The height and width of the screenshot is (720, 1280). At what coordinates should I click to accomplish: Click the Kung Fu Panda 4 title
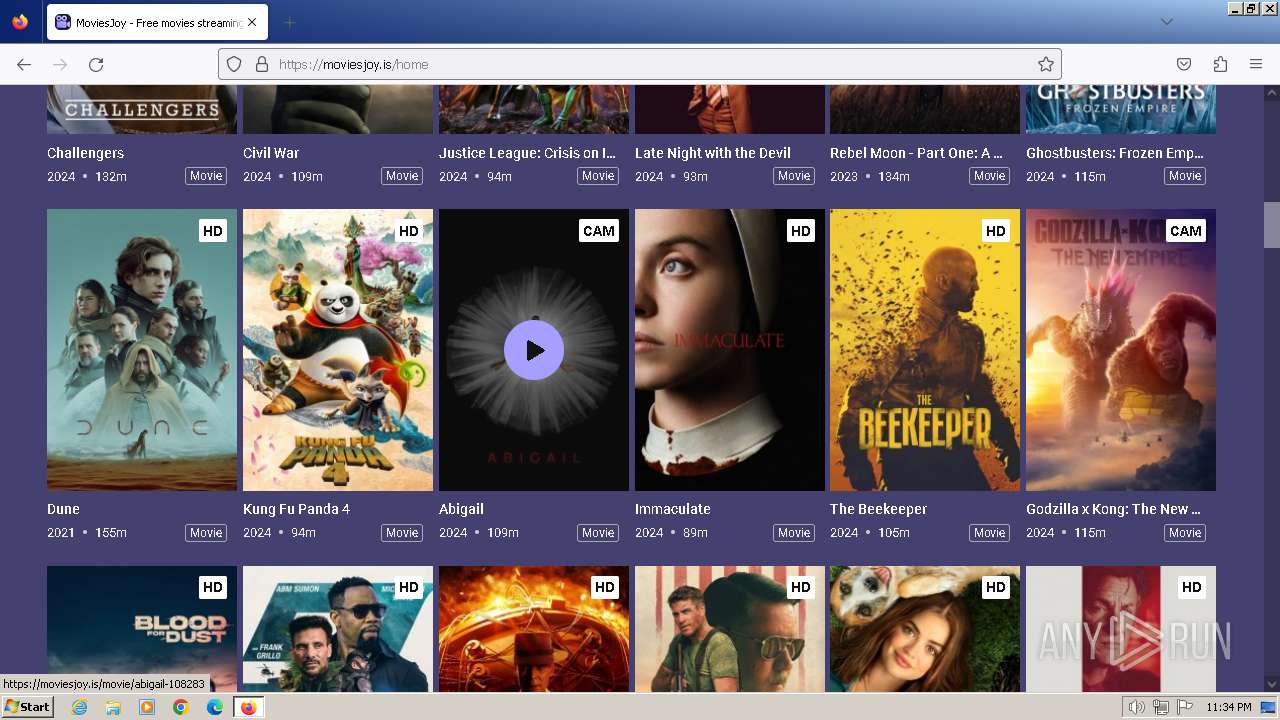(296, 509)
